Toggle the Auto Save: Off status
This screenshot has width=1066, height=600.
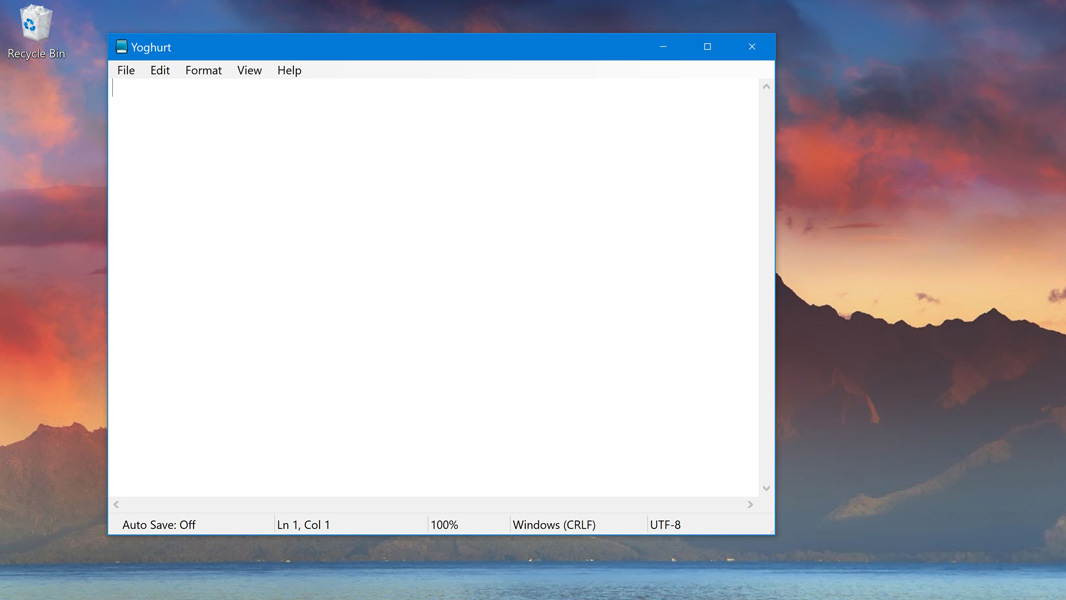coord(159,525)
